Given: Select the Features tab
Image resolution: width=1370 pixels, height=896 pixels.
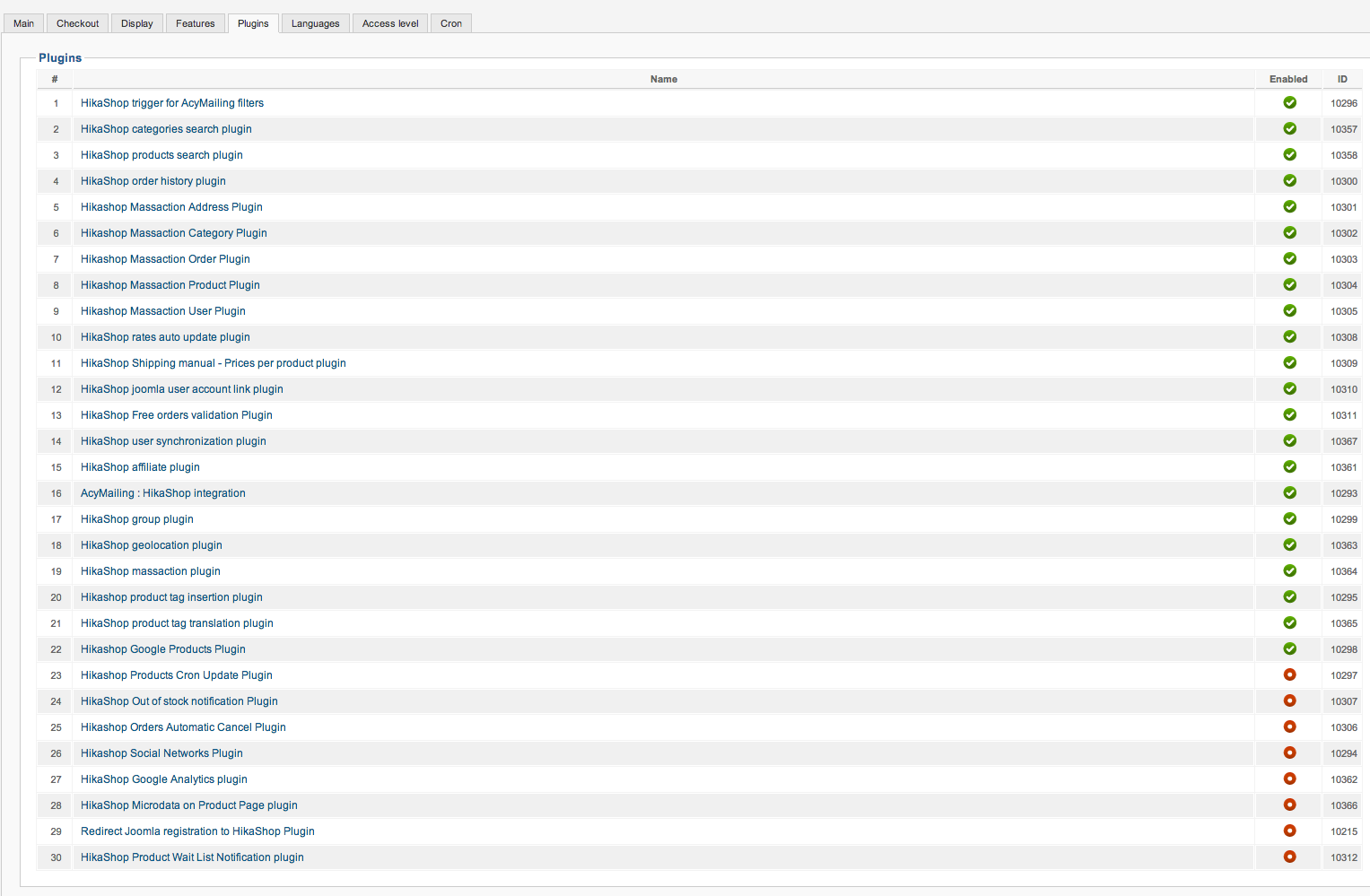Looking at the screenshot, I should pos(196,23).
